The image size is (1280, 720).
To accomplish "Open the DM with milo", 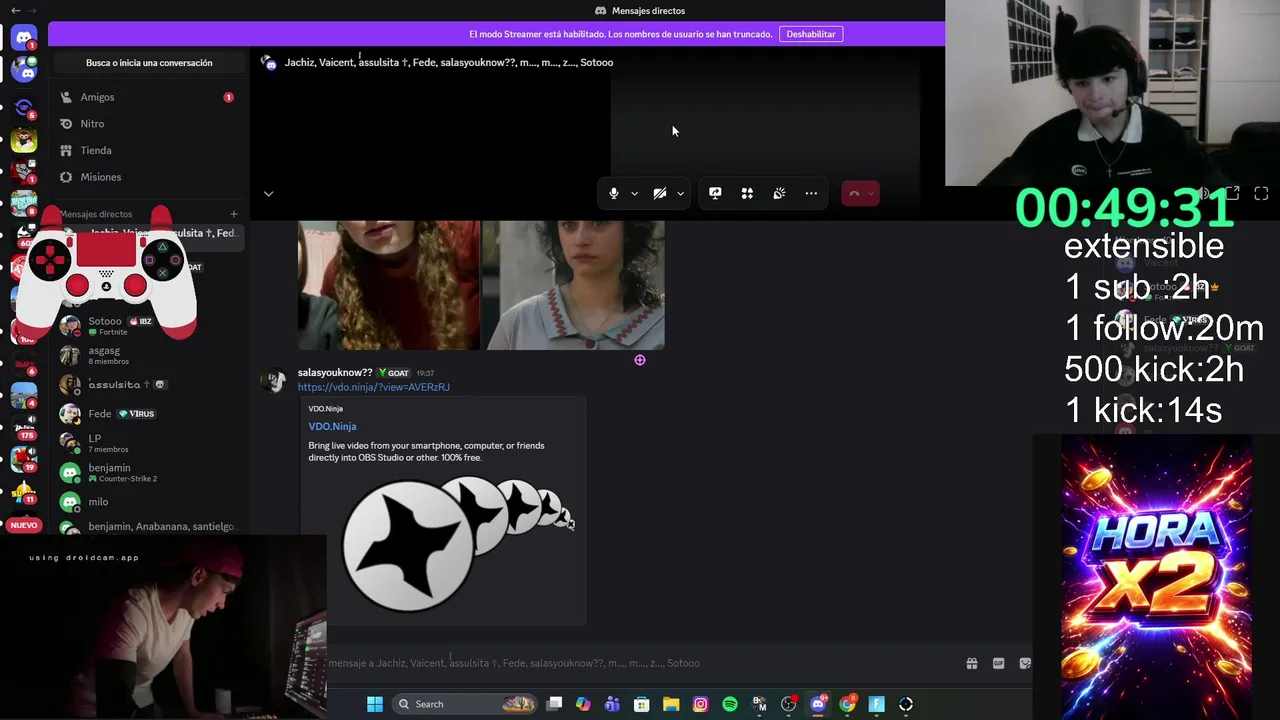I will (x=148, y=502).
